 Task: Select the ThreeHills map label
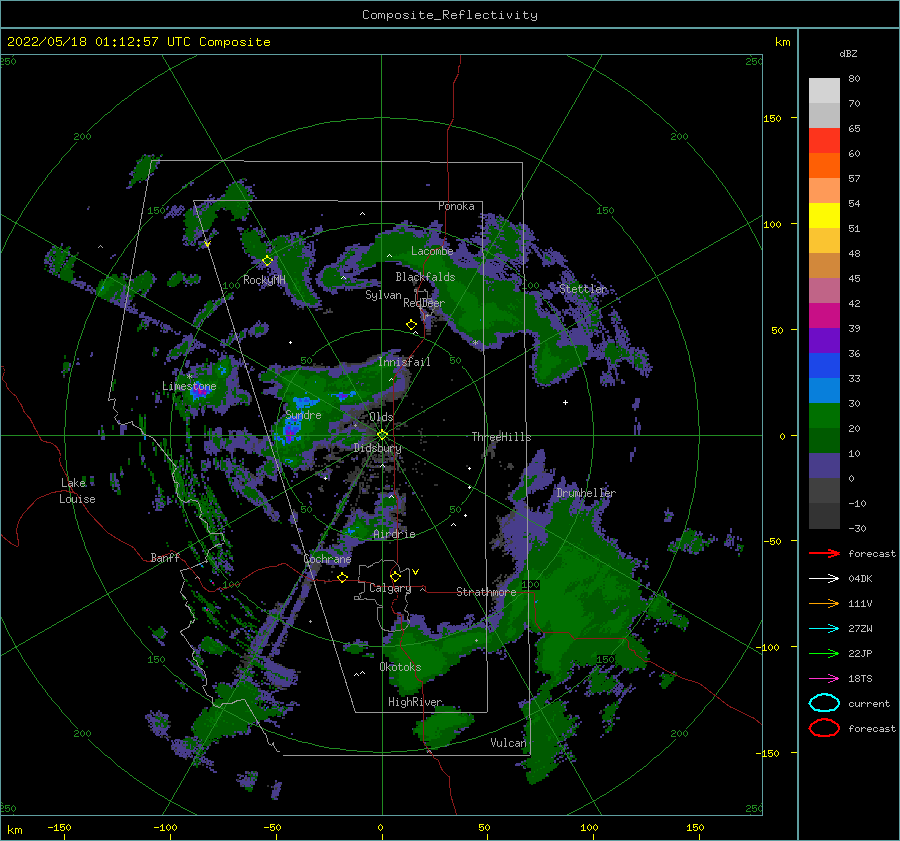tap(501, 437)
